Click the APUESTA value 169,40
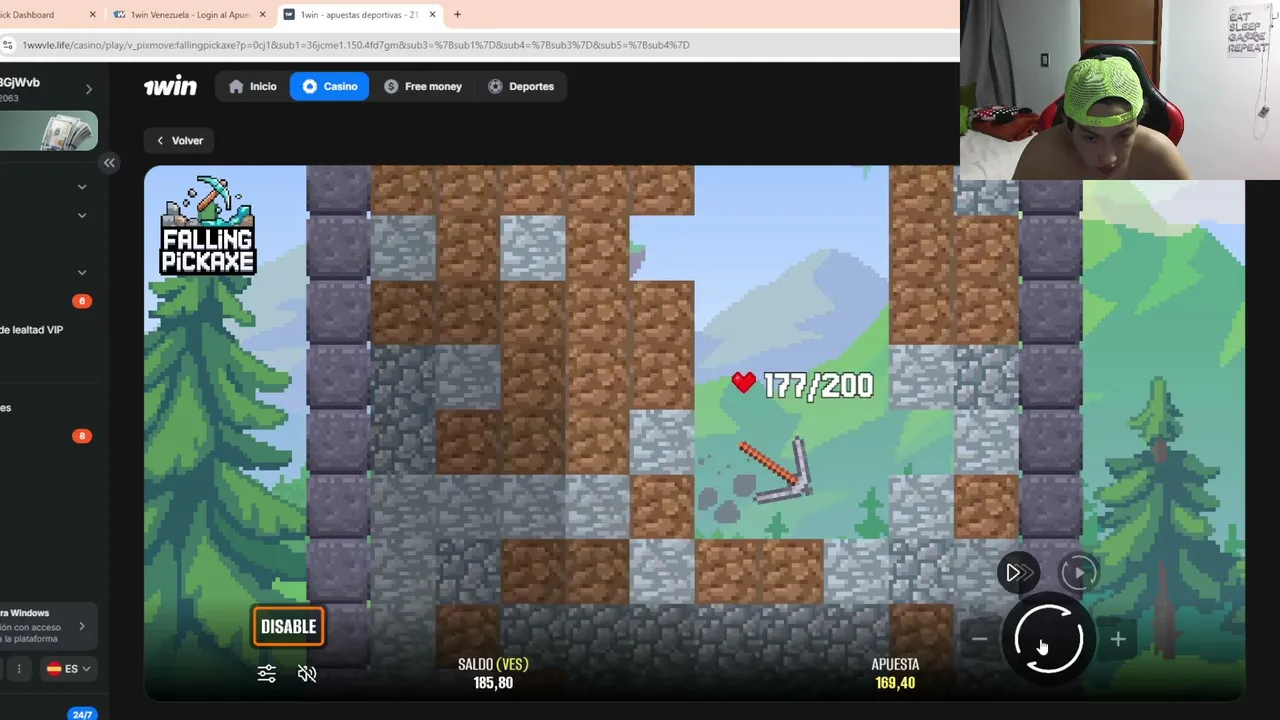 (x=895, y=683)
